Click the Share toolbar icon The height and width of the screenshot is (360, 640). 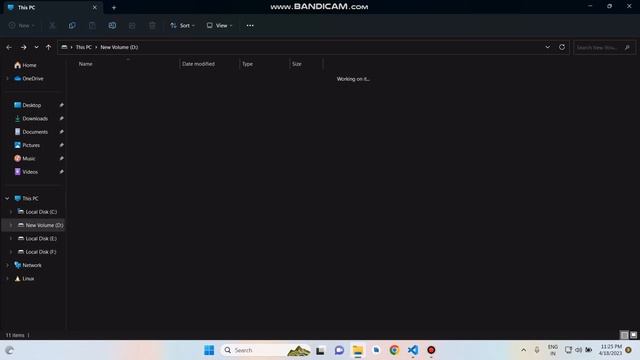[132, 25]
